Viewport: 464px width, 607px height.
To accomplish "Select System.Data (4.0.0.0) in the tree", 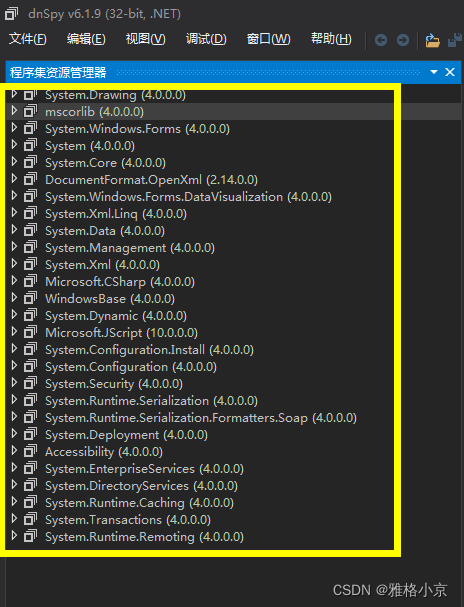I will (105, 231).
